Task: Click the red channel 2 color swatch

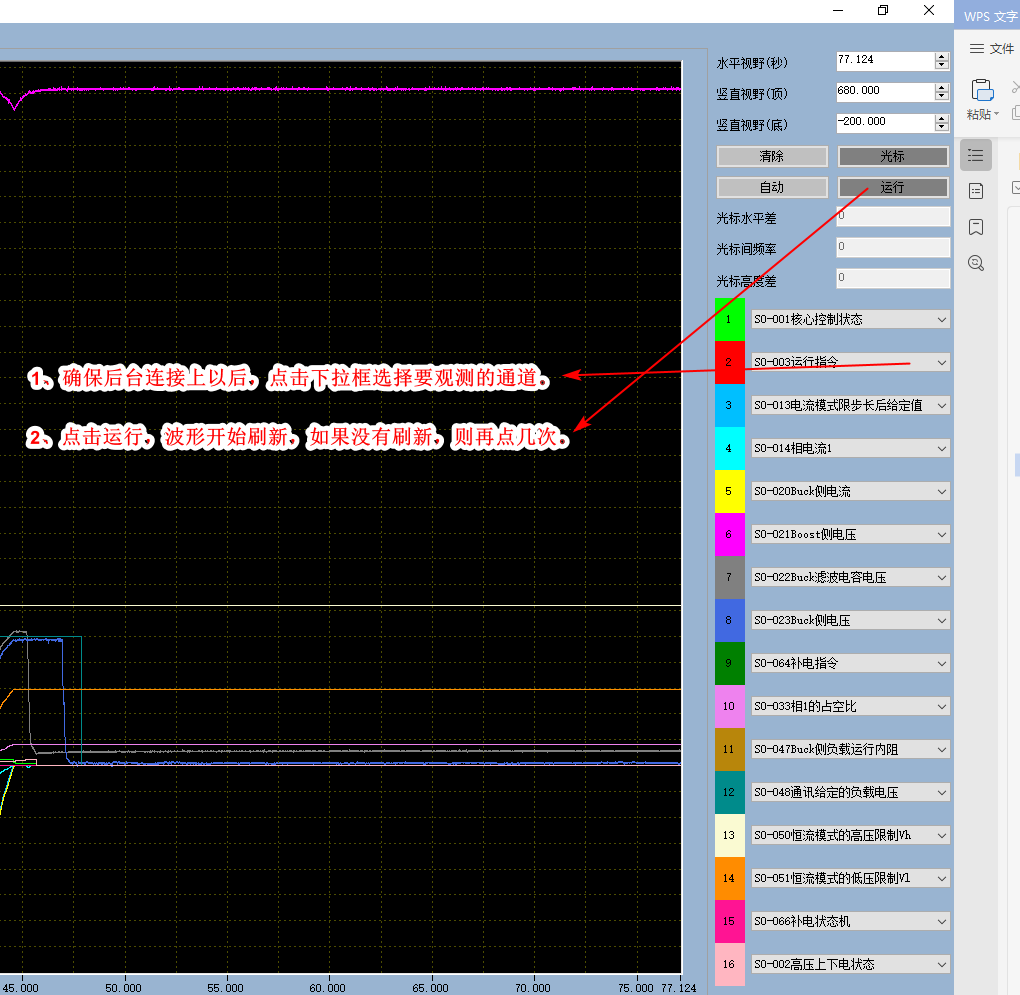Action: pyautogui.click(x=729, y=362)
